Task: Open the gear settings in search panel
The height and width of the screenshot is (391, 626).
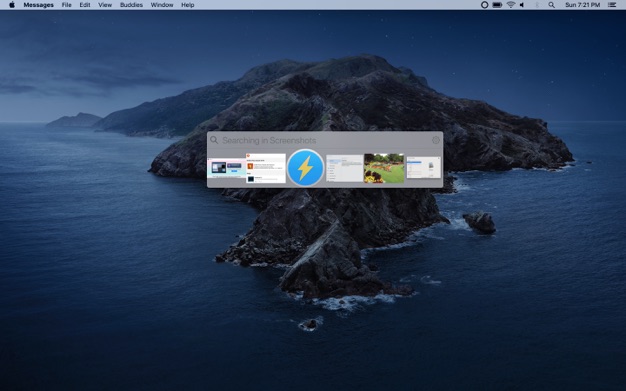Action: pos(436,140)
